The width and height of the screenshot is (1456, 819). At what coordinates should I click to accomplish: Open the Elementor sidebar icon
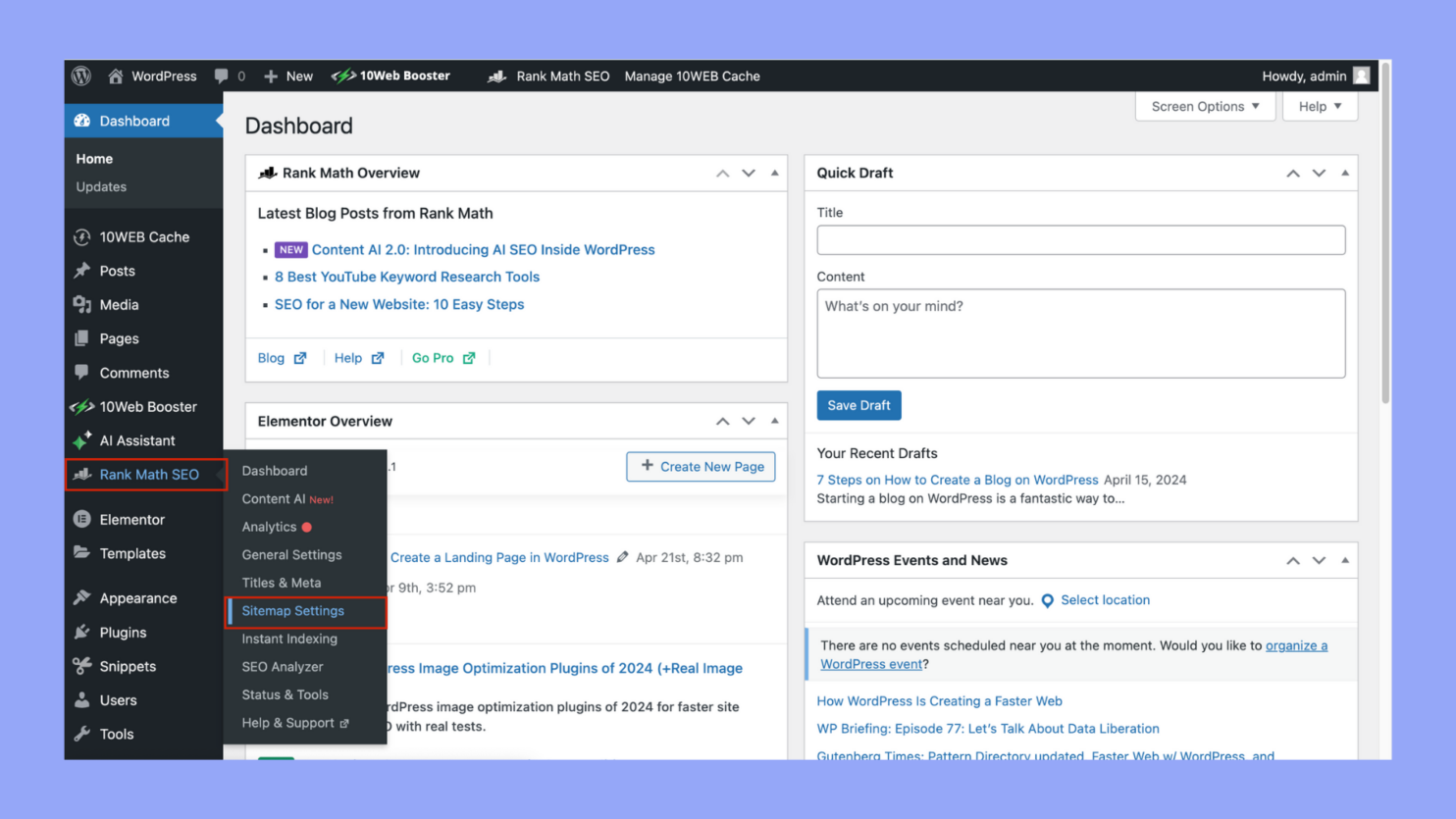83,519
